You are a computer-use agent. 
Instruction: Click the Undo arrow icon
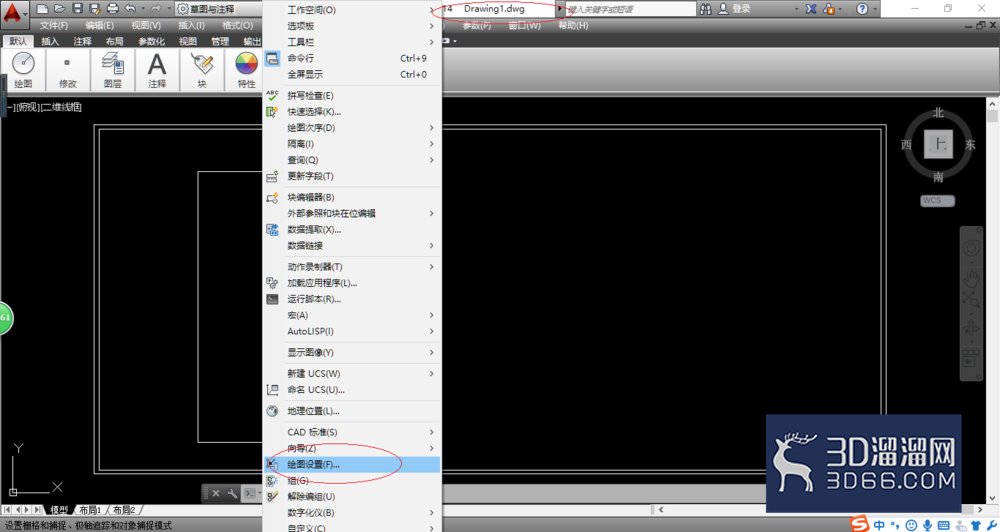[130, 9]
